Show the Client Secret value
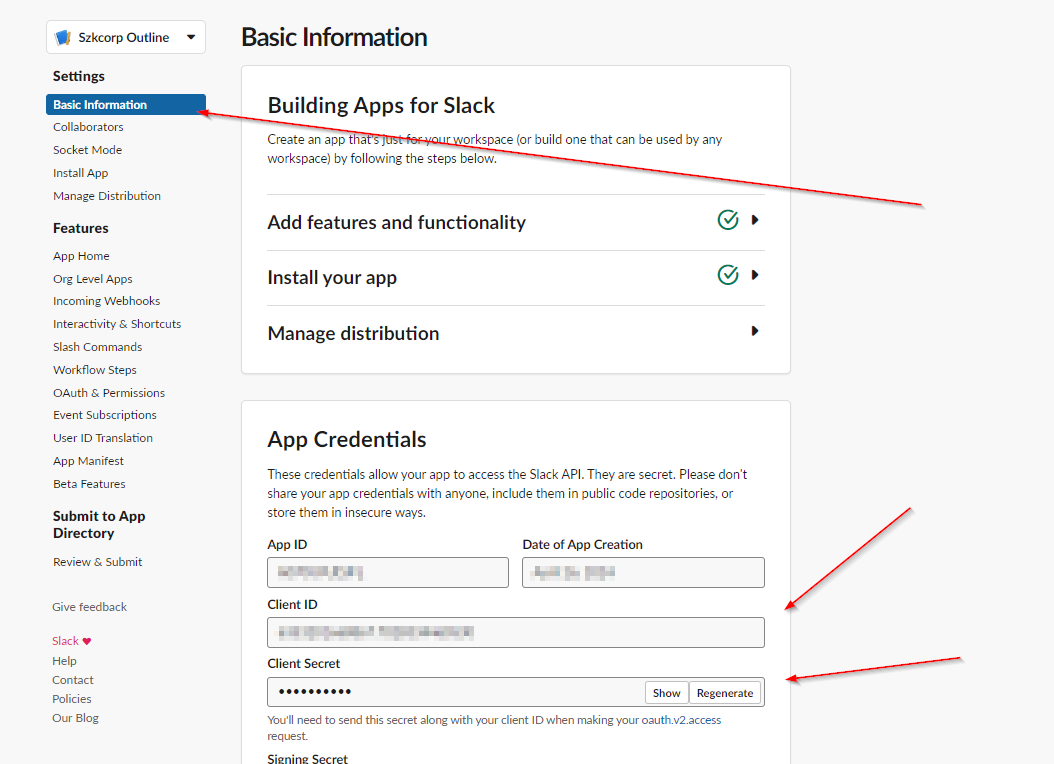The width and height of the screenshot is (1054, 764). pyautogui.click(x=666, y=693)
